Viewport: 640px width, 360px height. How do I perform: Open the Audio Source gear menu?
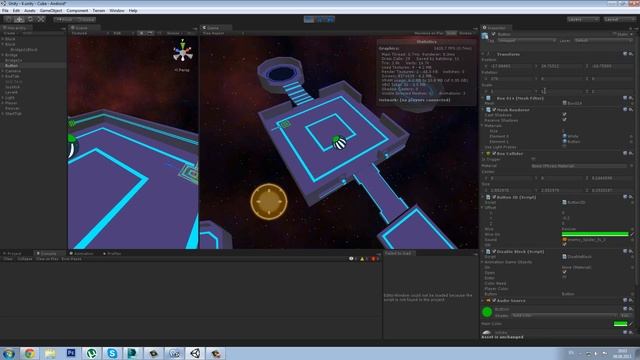point(631,300)
